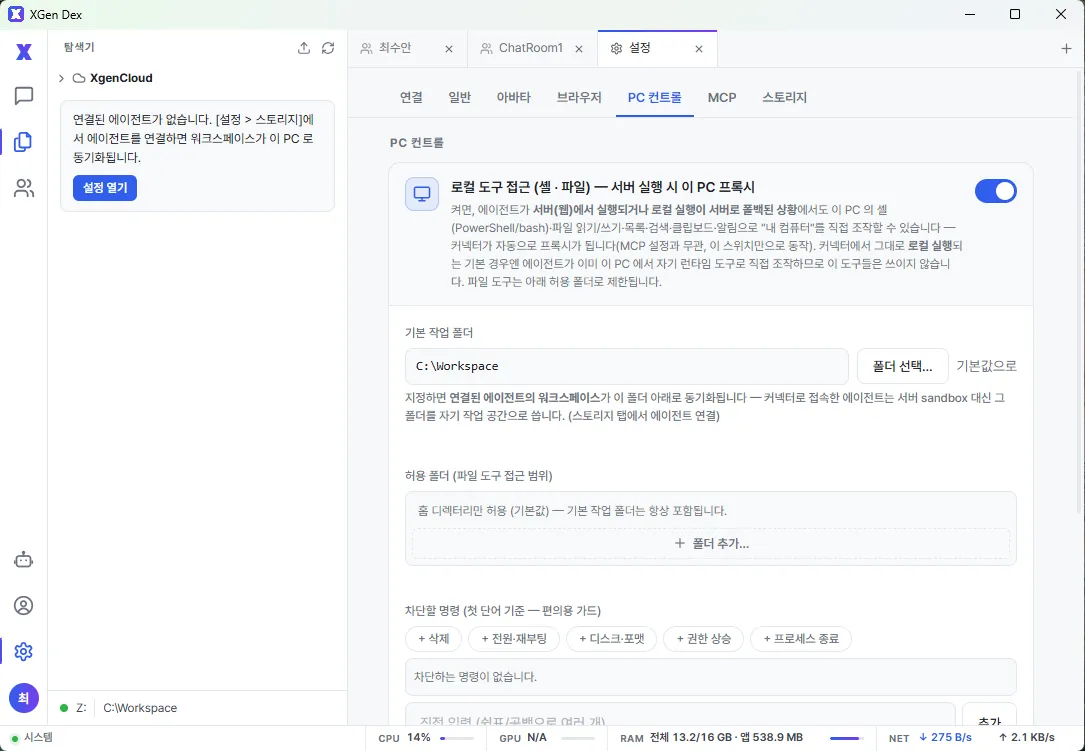The image size is (1085, 751).
Task: Click the 기본값으로 link
Action: pyautogui.click(x=986, y=366)
